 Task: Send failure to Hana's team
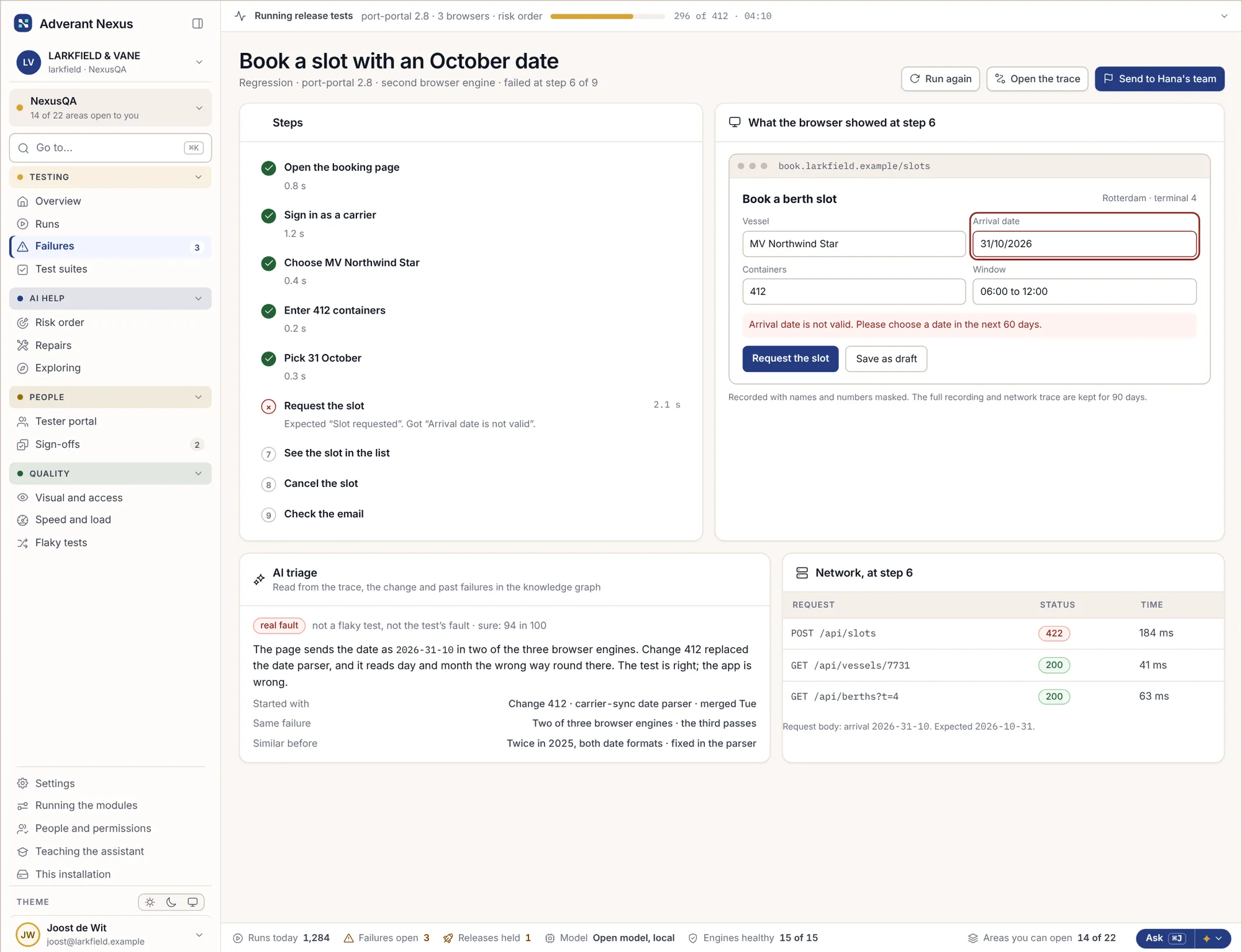click(x=1159, y=79)
